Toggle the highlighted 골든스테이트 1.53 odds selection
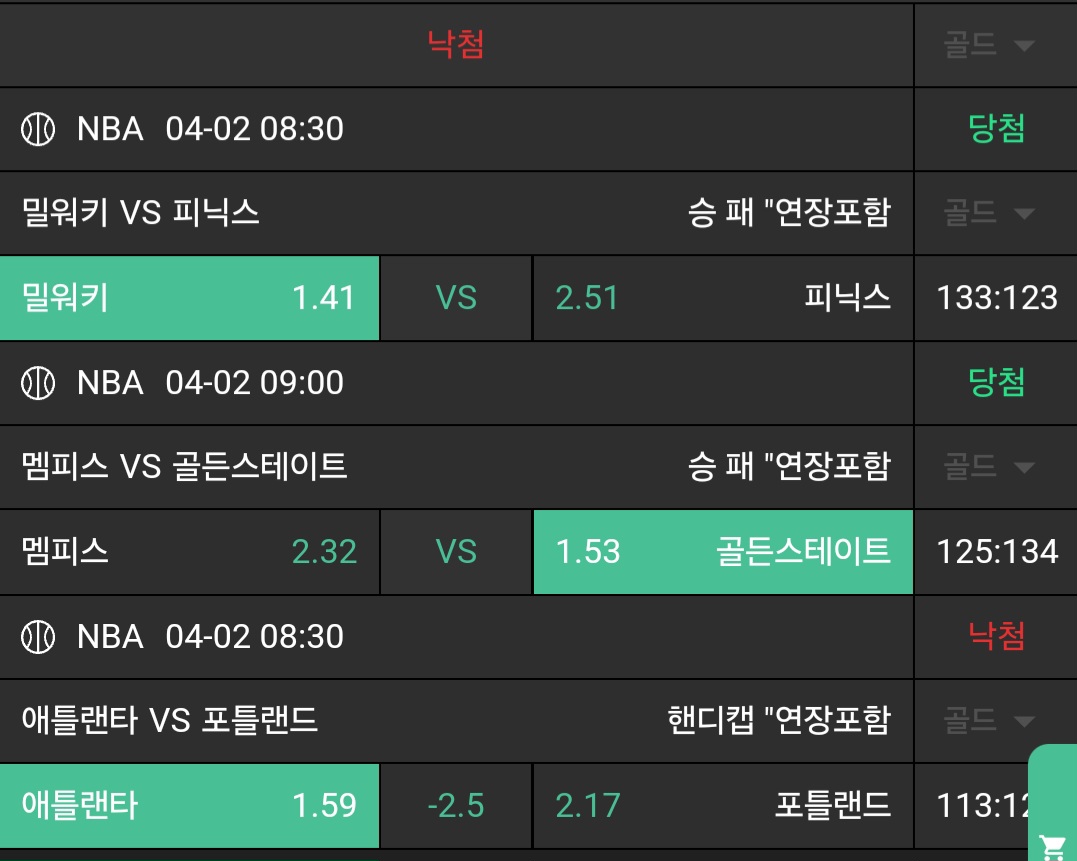The height and width of the screenshot is (861, 1077). click(x=723, y=552)
